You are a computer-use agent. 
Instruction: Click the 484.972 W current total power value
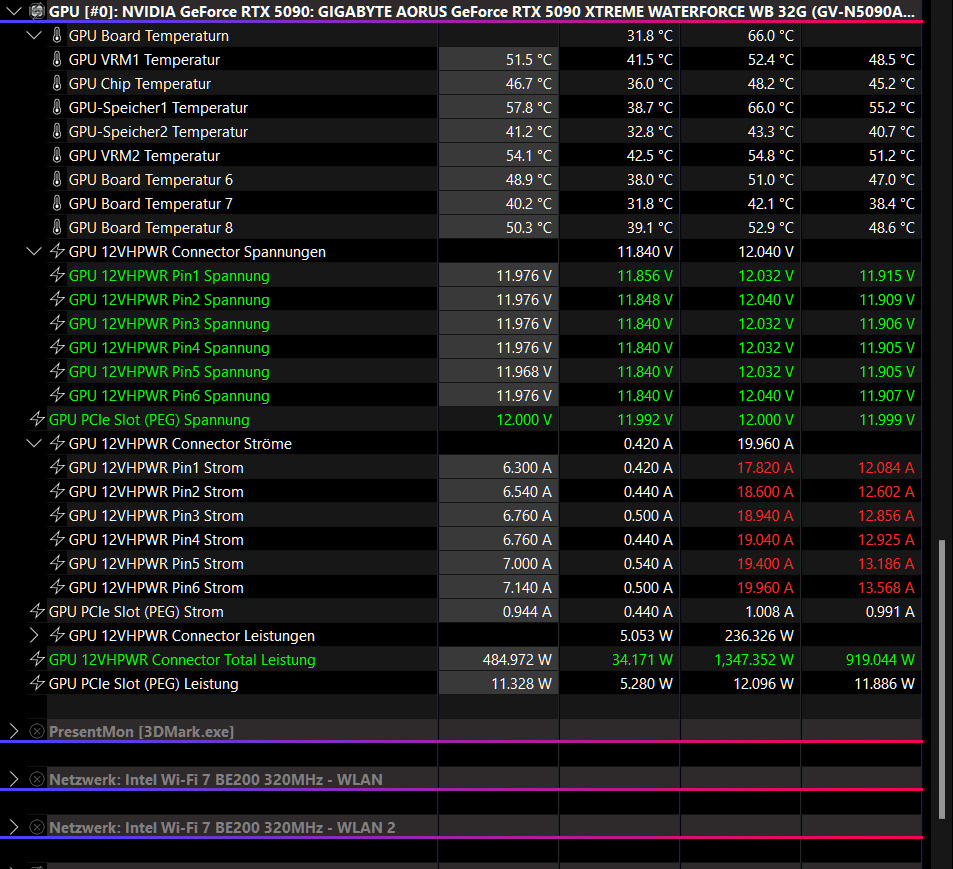click(517, 659)
